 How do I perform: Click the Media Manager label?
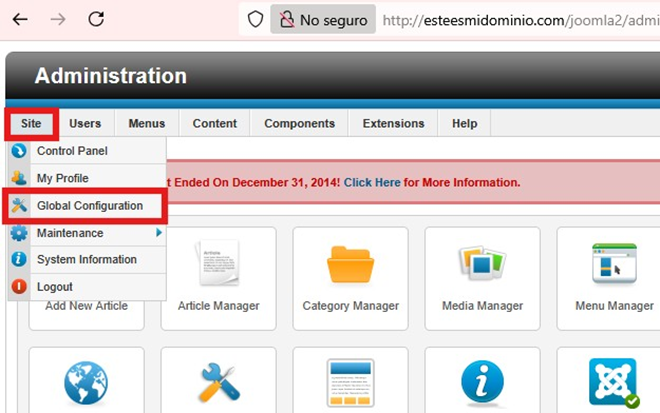(482, 306)
